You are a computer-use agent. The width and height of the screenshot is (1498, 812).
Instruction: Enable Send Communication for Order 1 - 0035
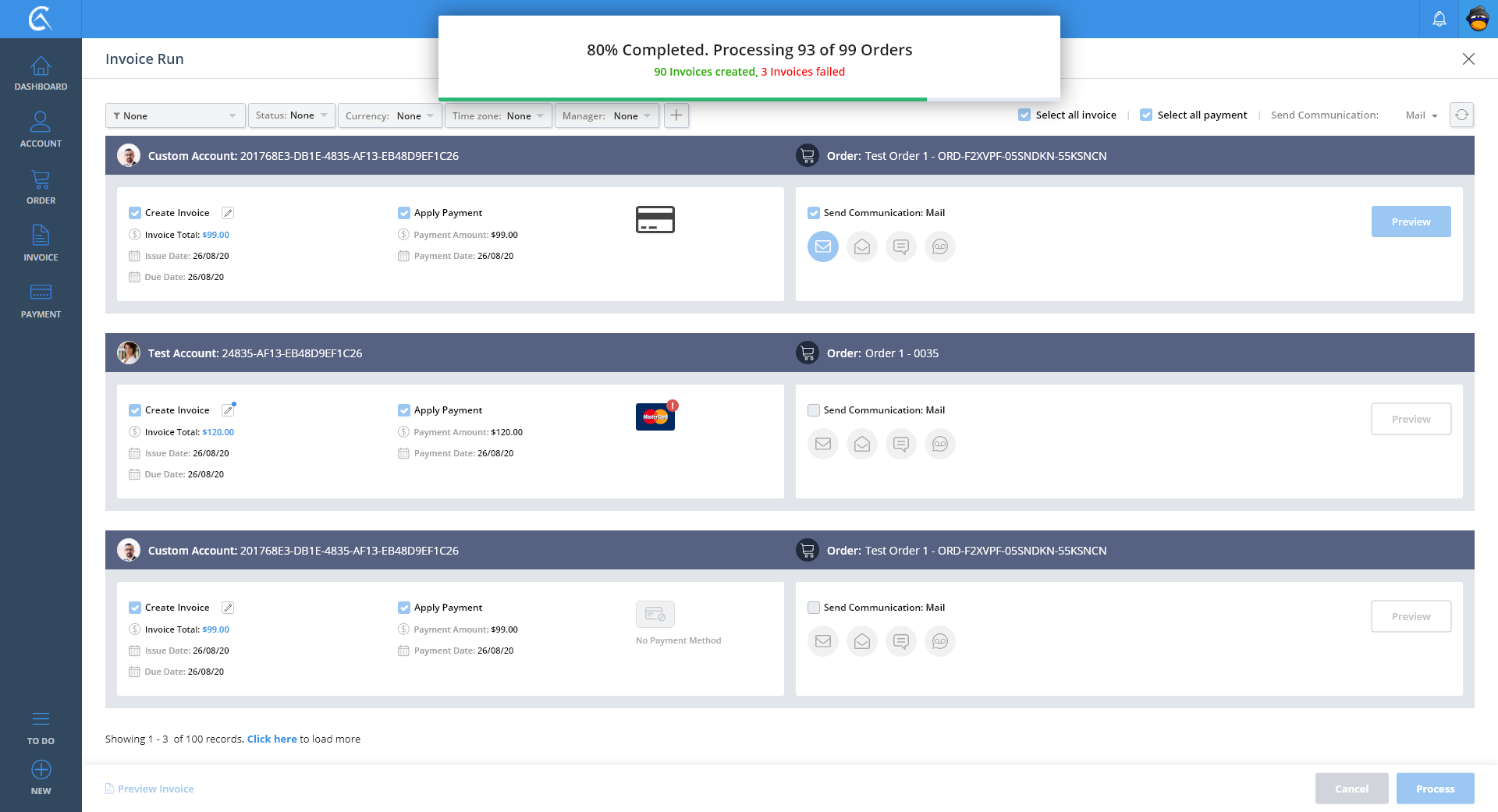pos(814,410)
